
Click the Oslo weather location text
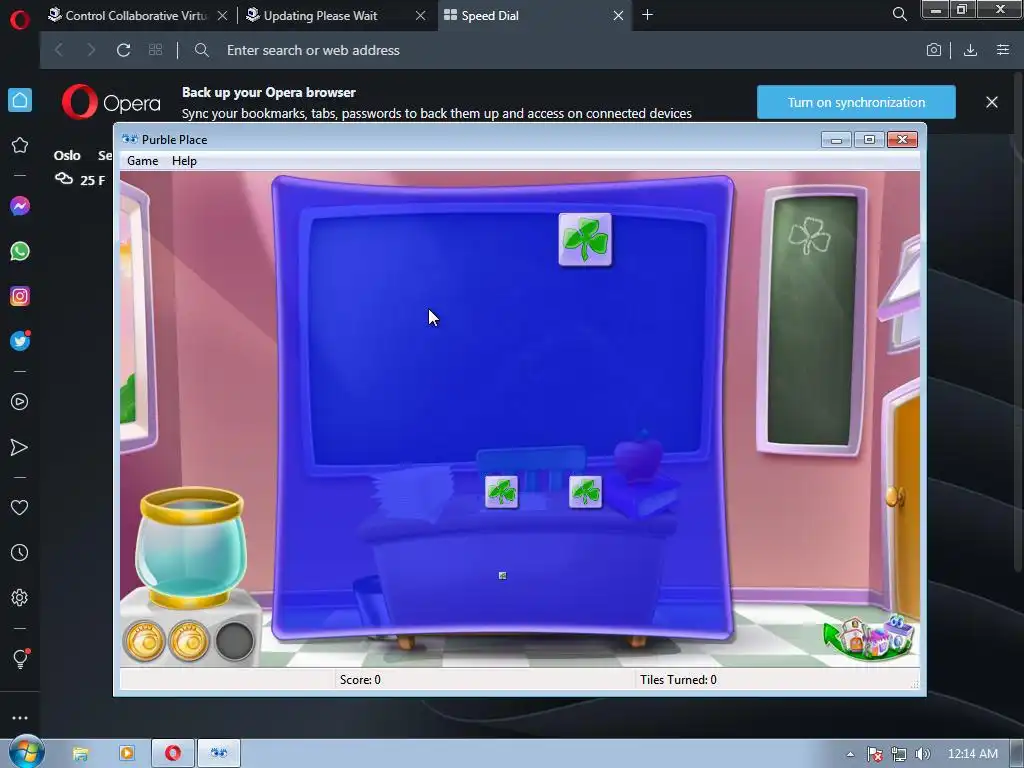67,155
